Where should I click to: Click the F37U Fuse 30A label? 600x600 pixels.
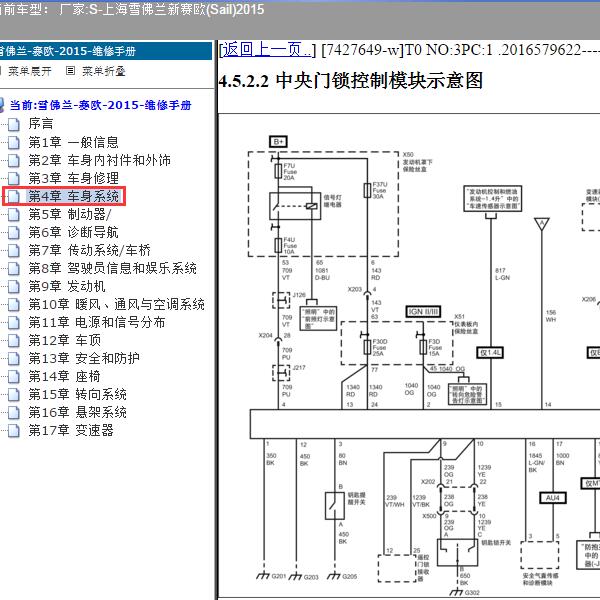pos(380,190)
